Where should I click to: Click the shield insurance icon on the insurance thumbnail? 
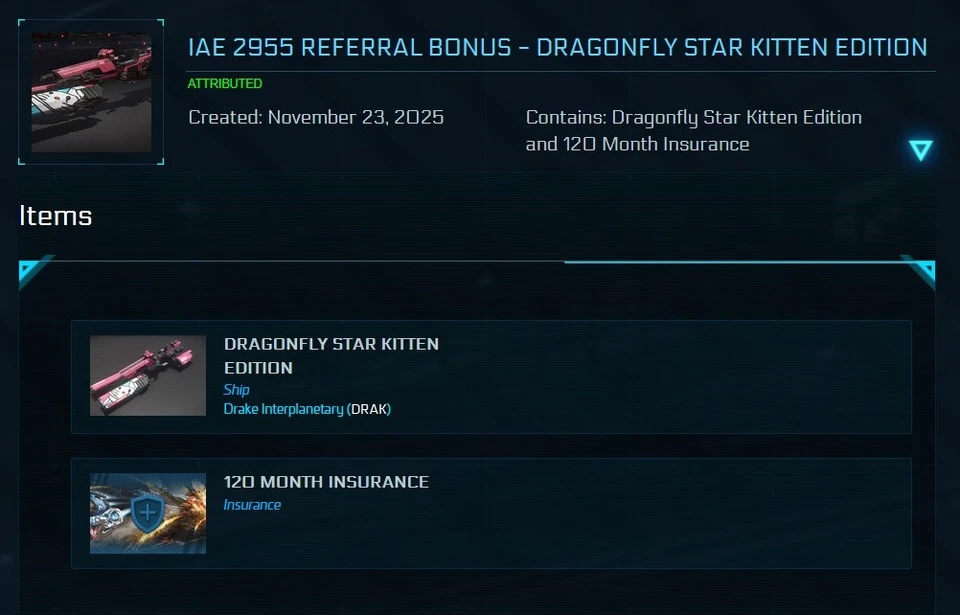coord(146,512)
